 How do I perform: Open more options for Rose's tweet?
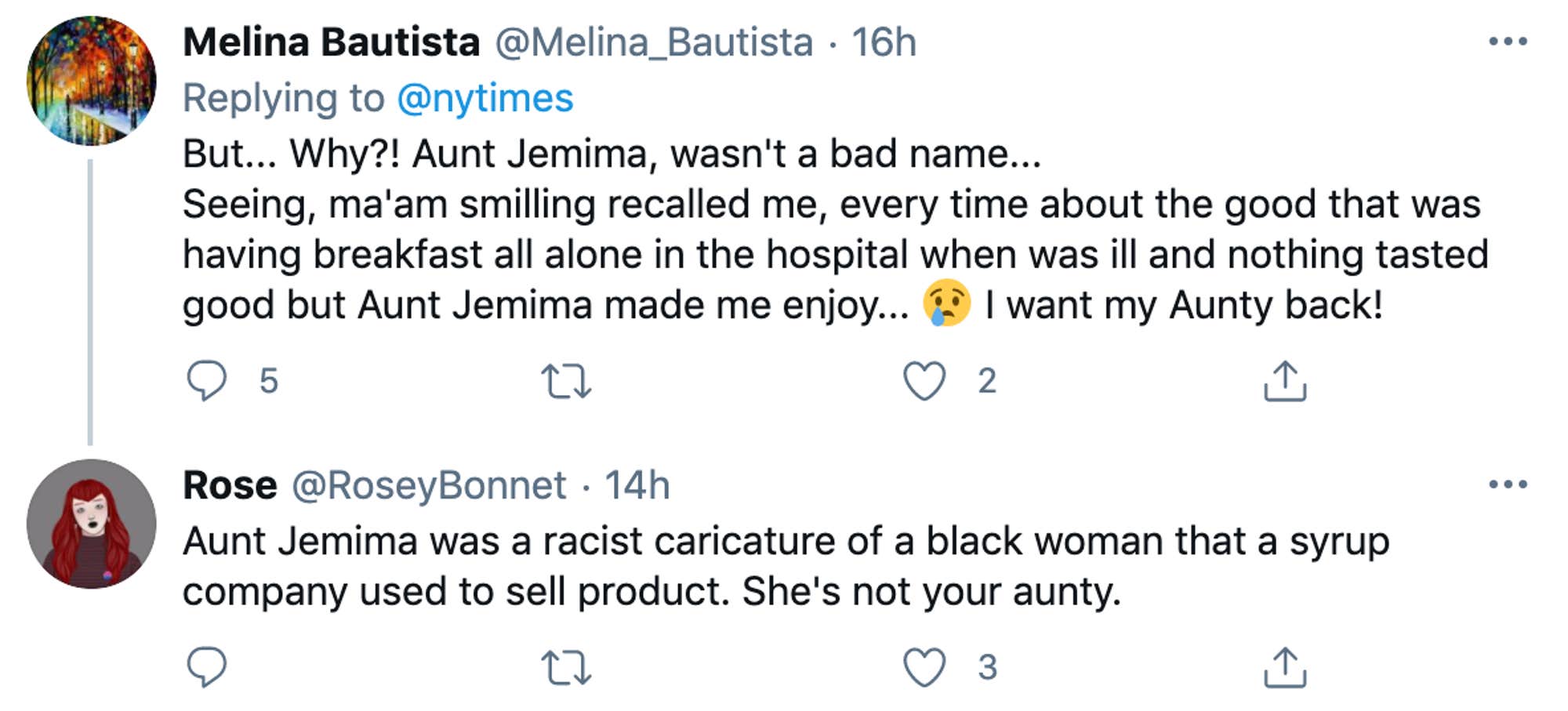click(x=1508, y=484)
